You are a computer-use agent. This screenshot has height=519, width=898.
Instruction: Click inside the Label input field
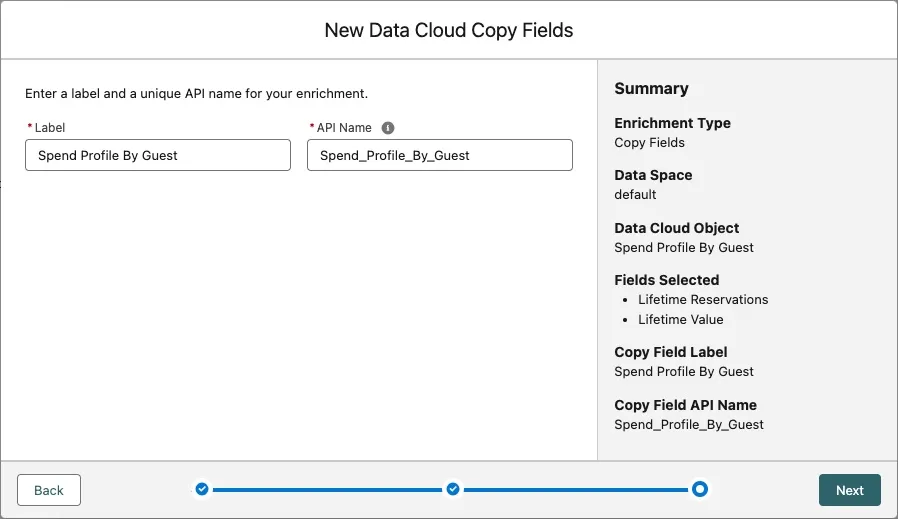click(158, 155)
